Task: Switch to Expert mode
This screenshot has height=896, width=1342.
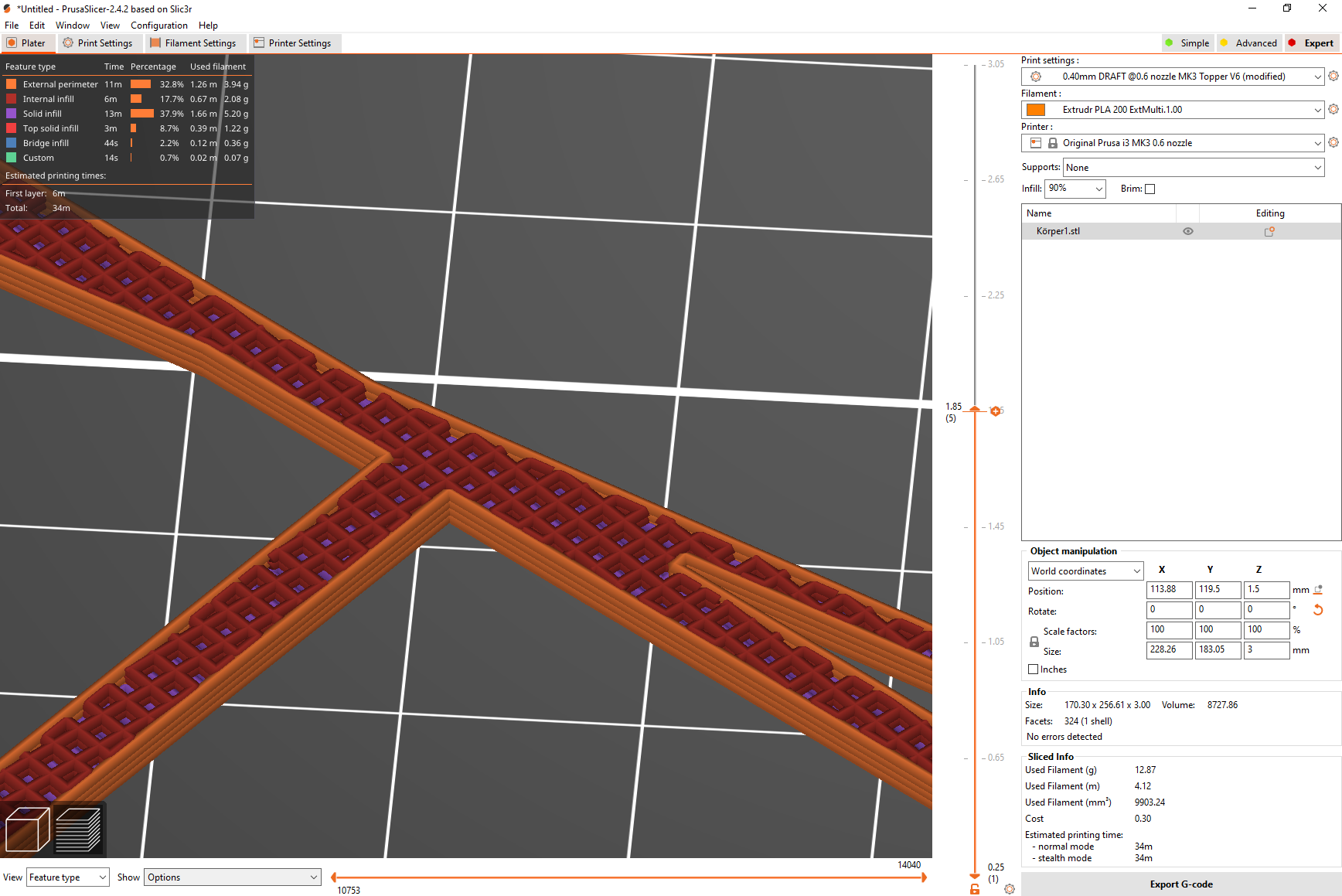Action: 1312,43
